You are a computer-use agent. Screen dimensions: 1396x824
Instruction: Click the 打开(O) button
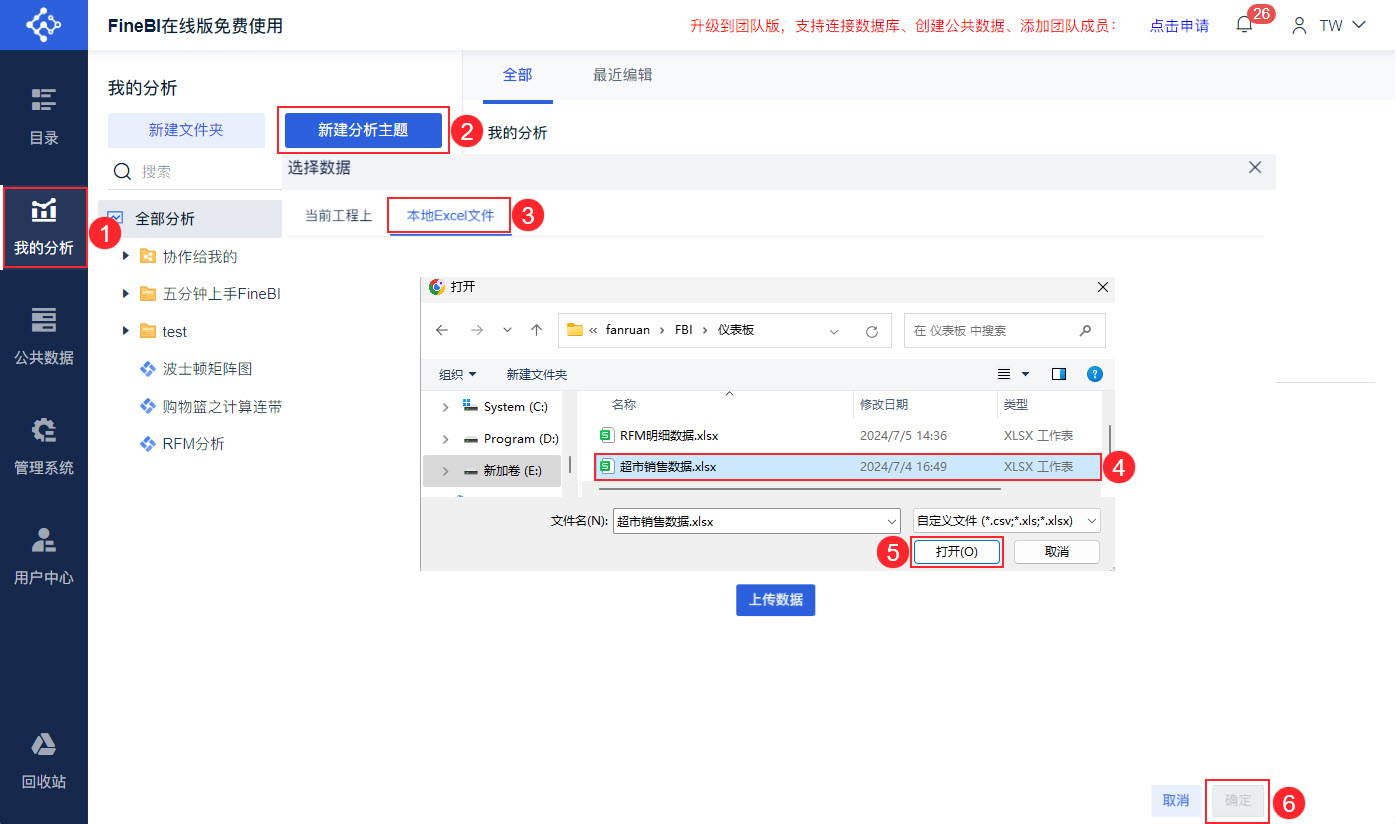[x=956, y=552]
